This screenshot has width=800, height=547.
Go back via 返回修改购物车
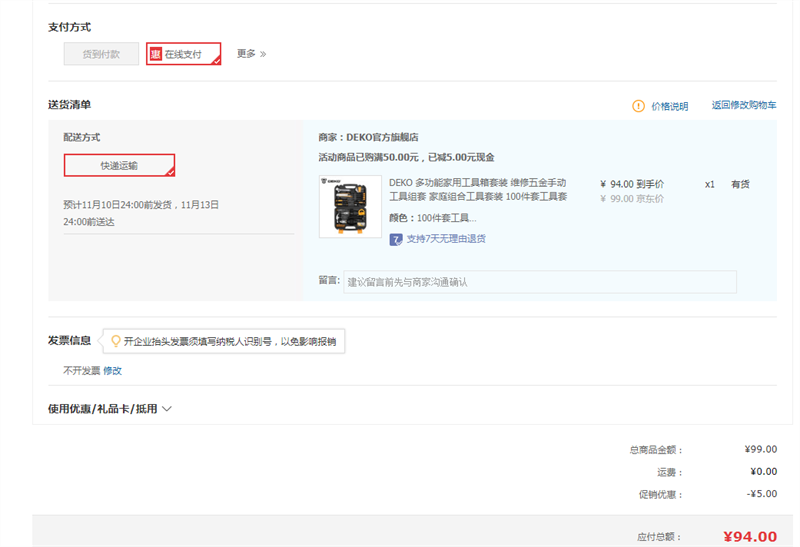click(743, 105)
